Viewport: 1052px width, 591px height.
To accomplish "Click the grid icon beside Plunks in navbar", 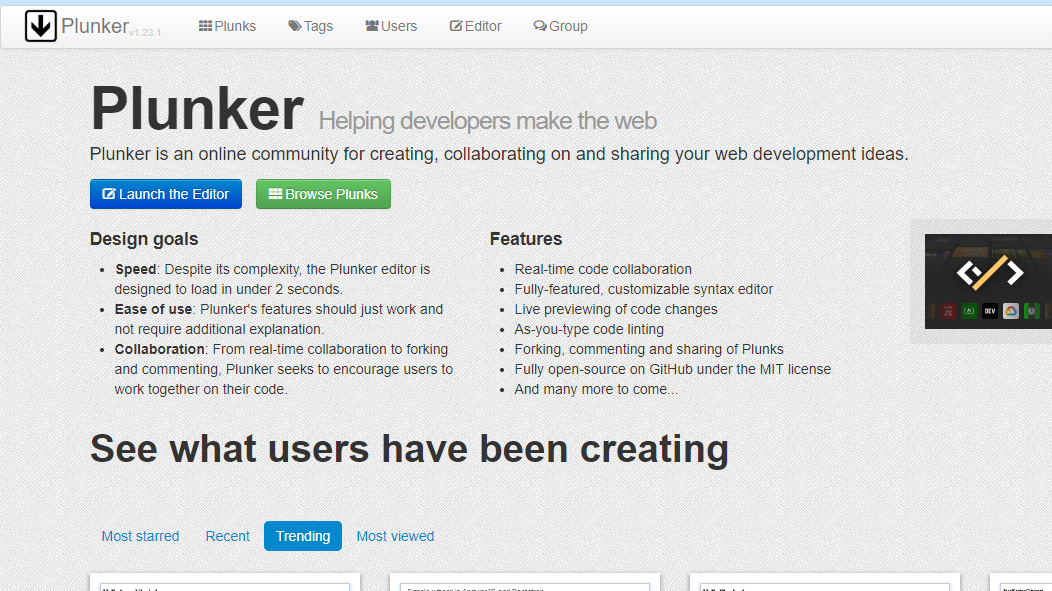I will [205, 26].
